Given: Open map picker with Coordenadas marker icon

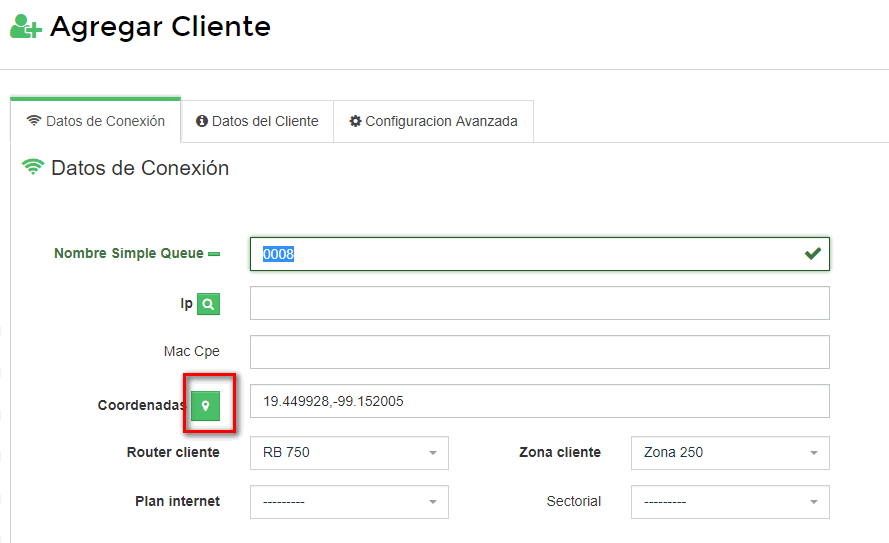Looking at the screenshot, I should click(206, 405).
